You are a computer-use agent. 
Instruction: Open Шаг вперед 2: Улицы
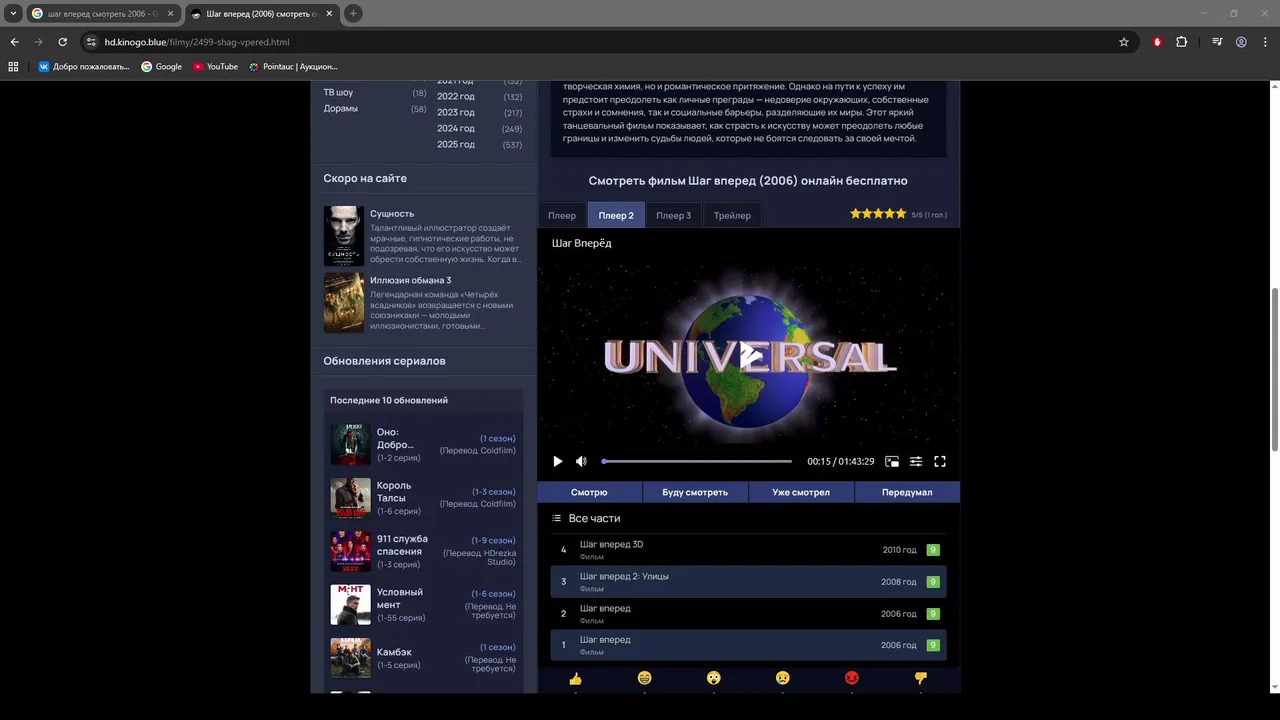point(748,582)
